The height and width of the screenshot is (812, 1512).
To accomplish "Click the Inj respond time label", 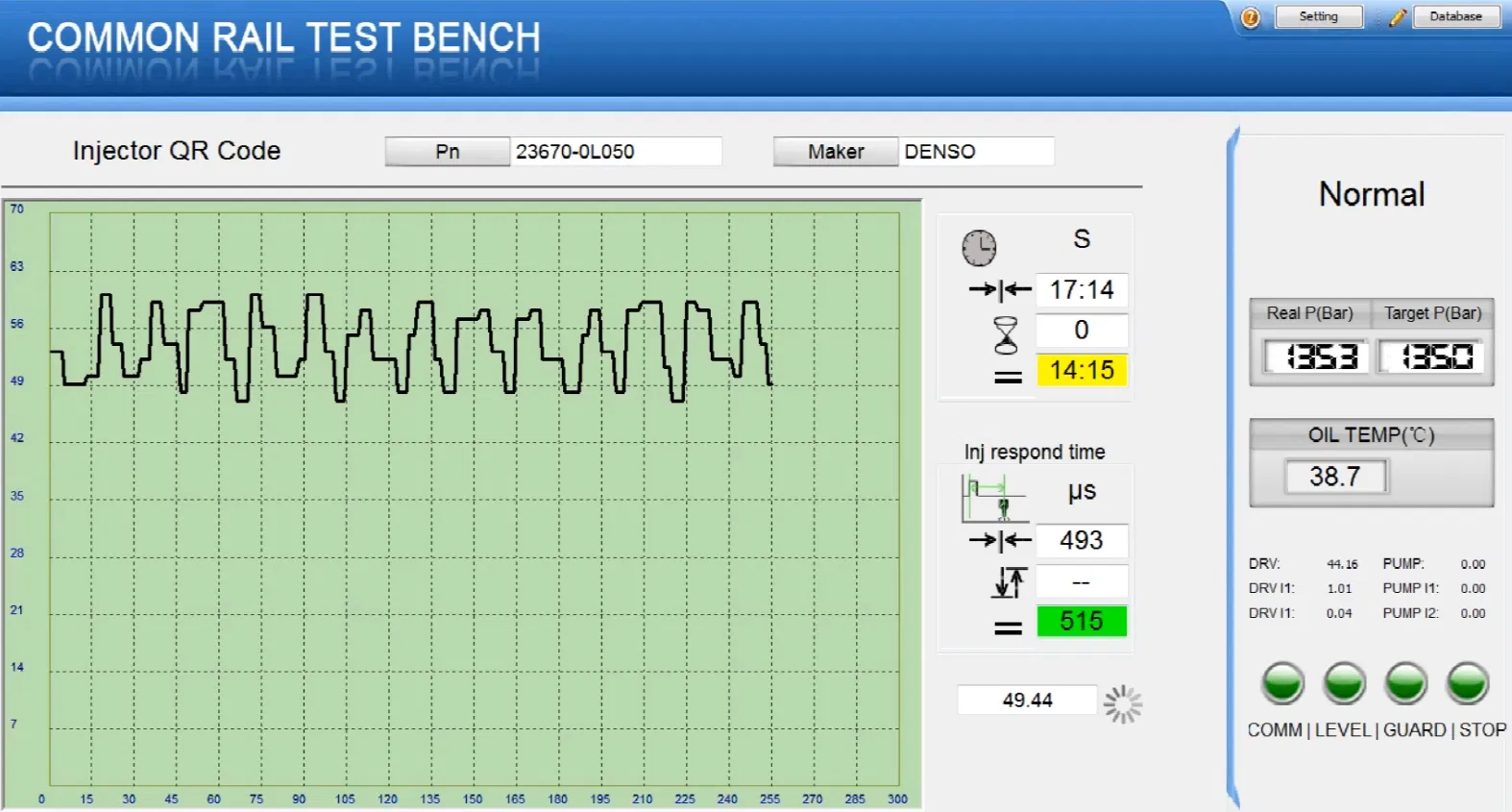I will pos(1035,452).
